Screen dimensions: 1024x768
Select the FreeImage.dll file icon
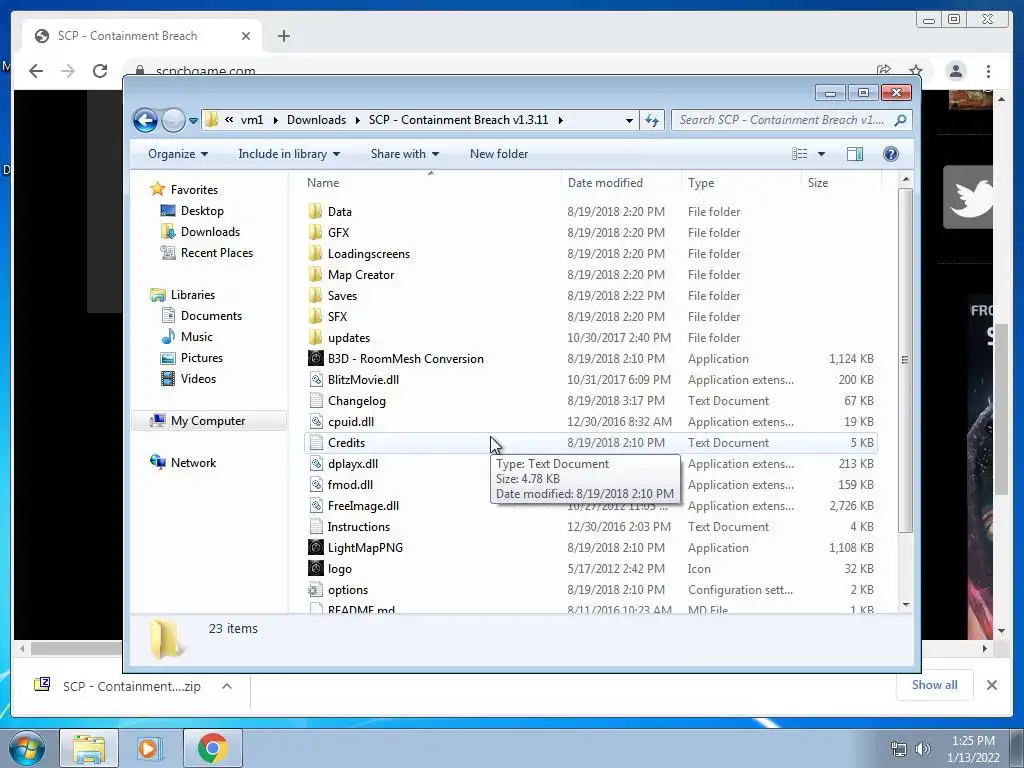click(315, 505)
